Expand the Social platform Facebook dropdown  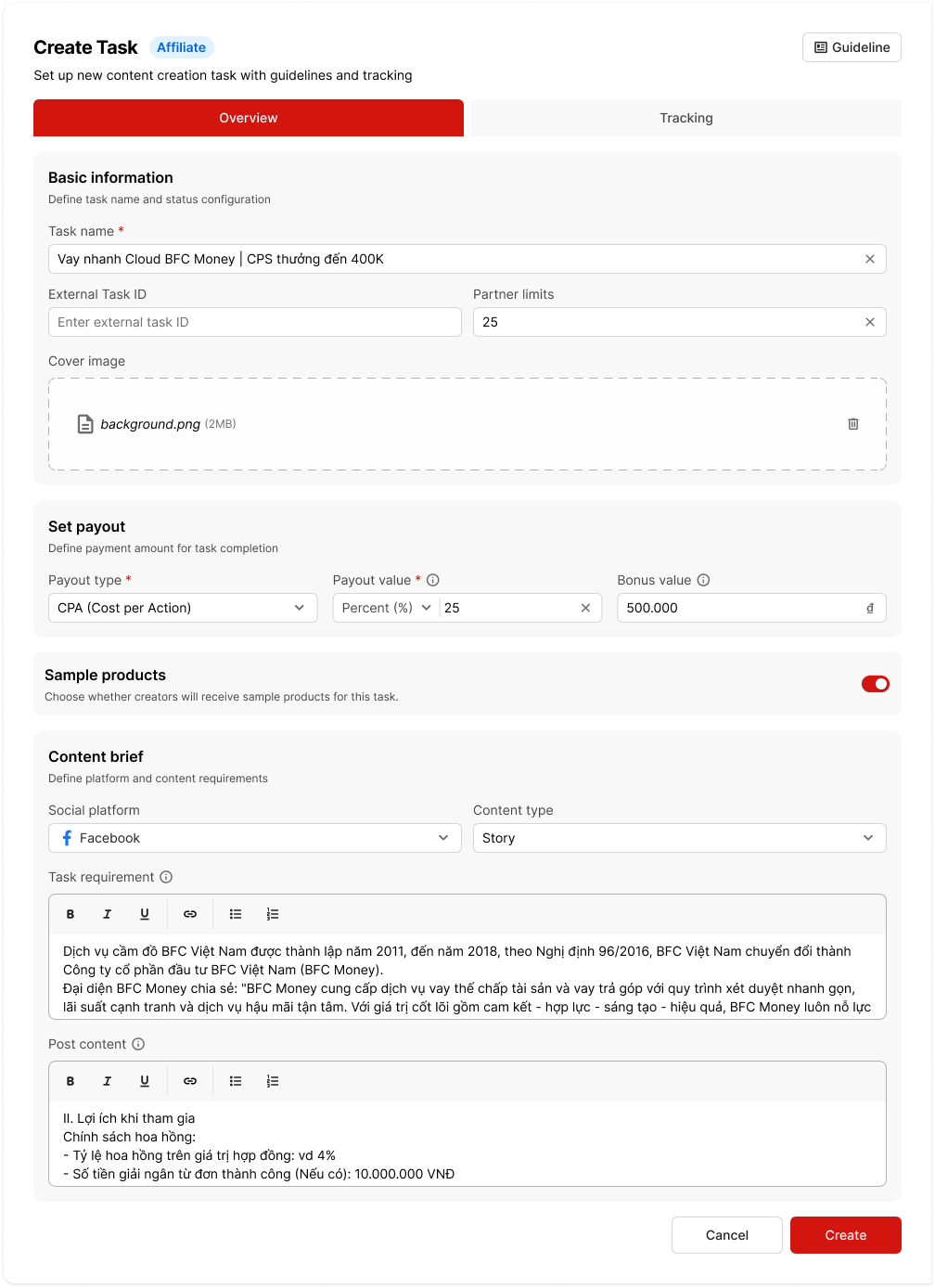(254, 838)
